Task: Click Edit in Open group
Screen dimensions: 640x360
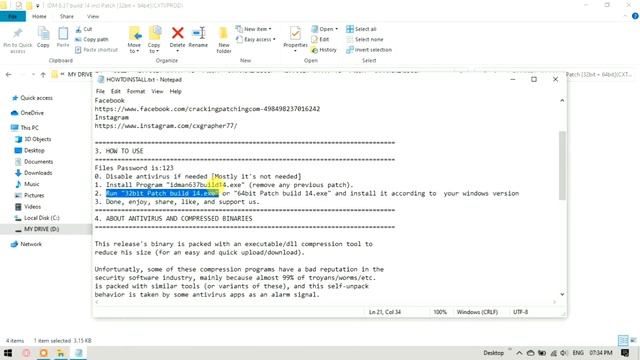Action: (x=320, y=40)
